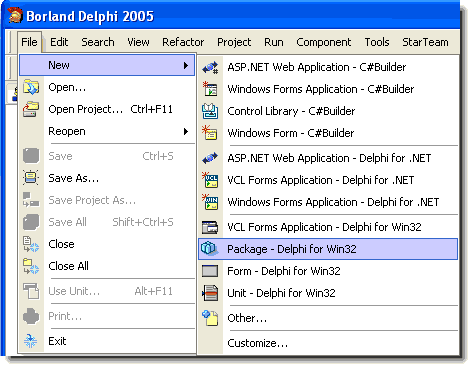Click the Unit Win32 icon
This screenshot has width=471, height=367.
[210, 293]
